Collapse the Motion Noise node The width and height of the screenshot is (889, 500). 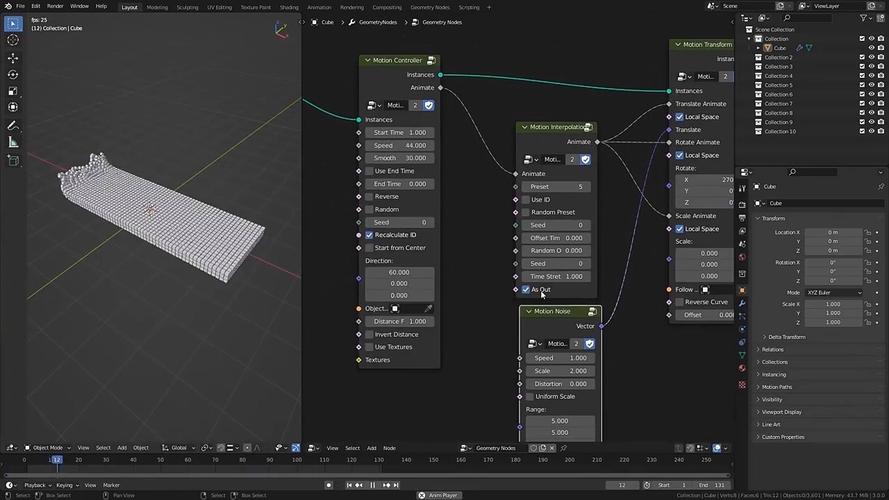pyautogui.click(x=528, y=311)
